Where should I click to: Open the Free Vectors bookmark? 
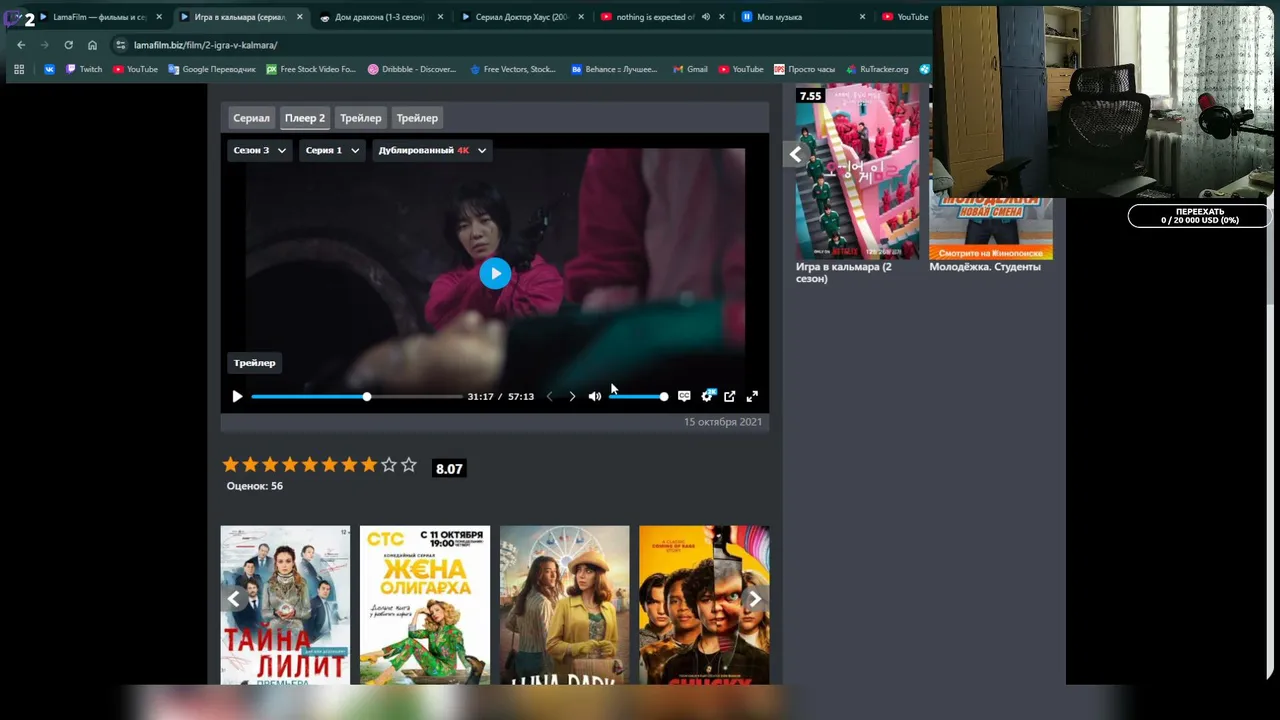pyautogui.click(x=512, y=69)
